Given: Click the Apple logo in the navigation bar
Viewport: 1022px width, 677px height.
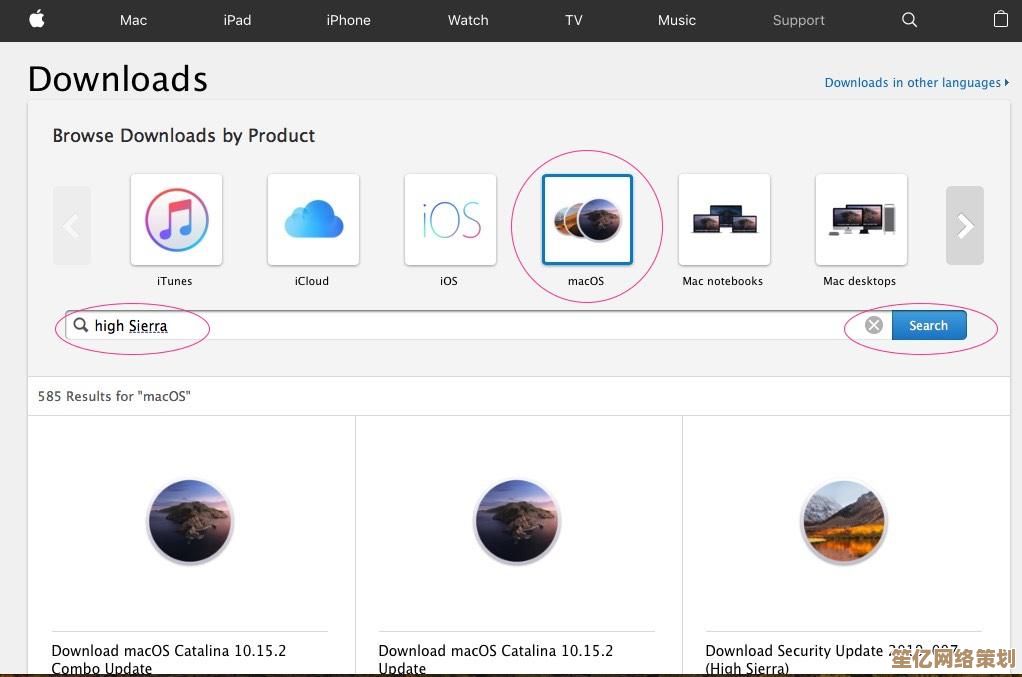Looking at the screenshot, I should pos(37,20).
